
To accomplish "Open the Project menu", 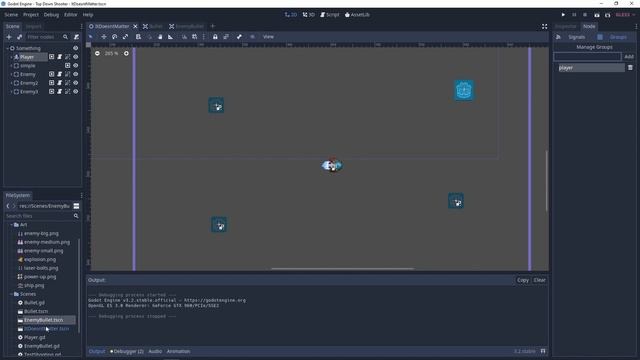I will 31,15.
